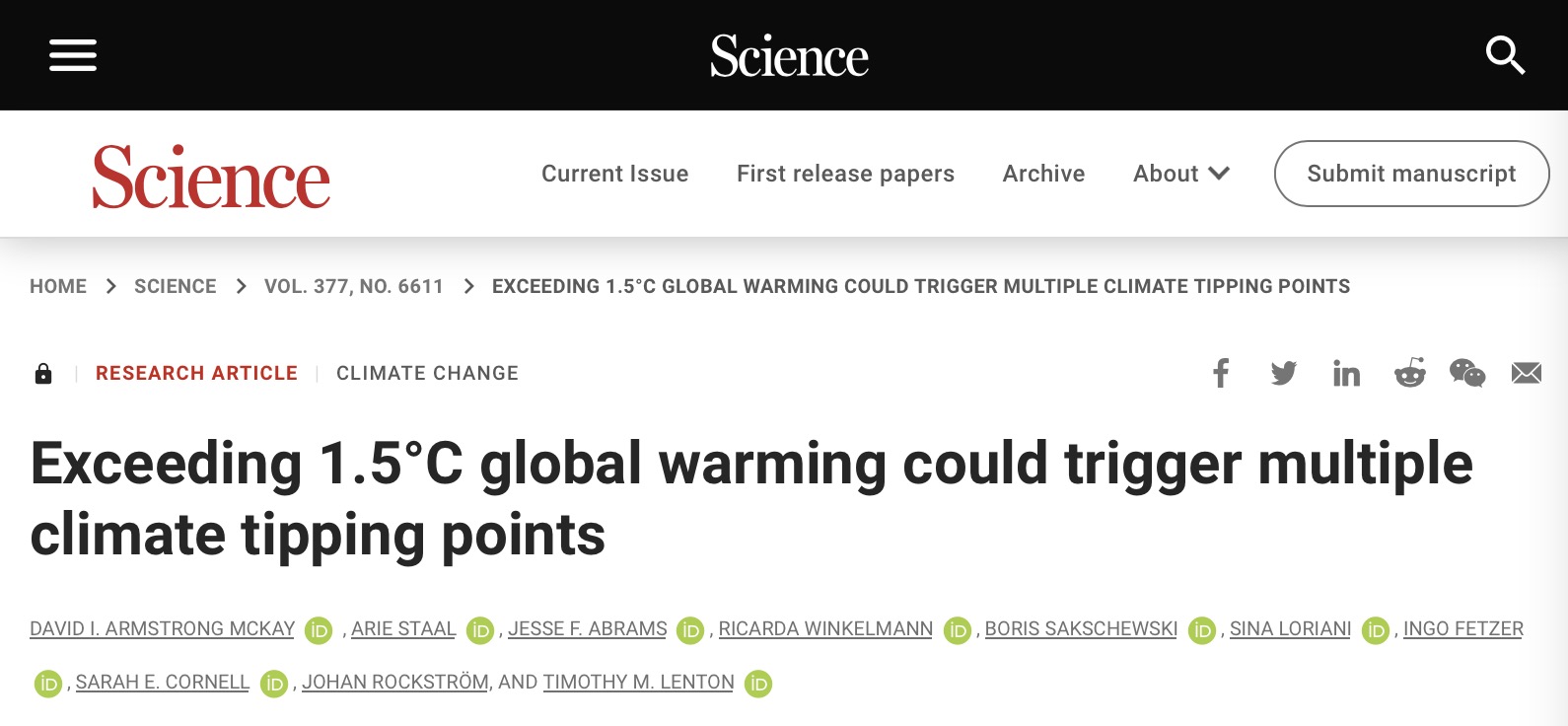
Task: Share article on LinkedIn
Action: (1346, 373)
